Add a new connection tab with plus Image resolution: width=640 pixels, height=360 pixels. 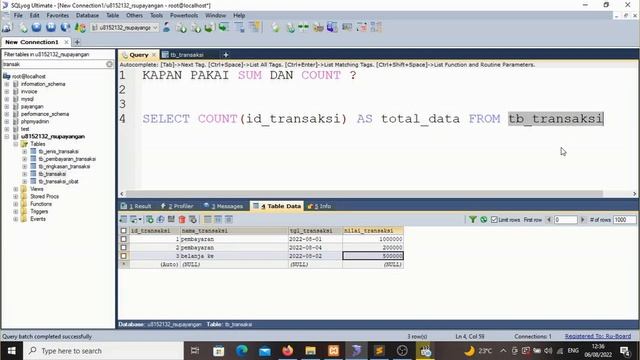tap(77, 42)
